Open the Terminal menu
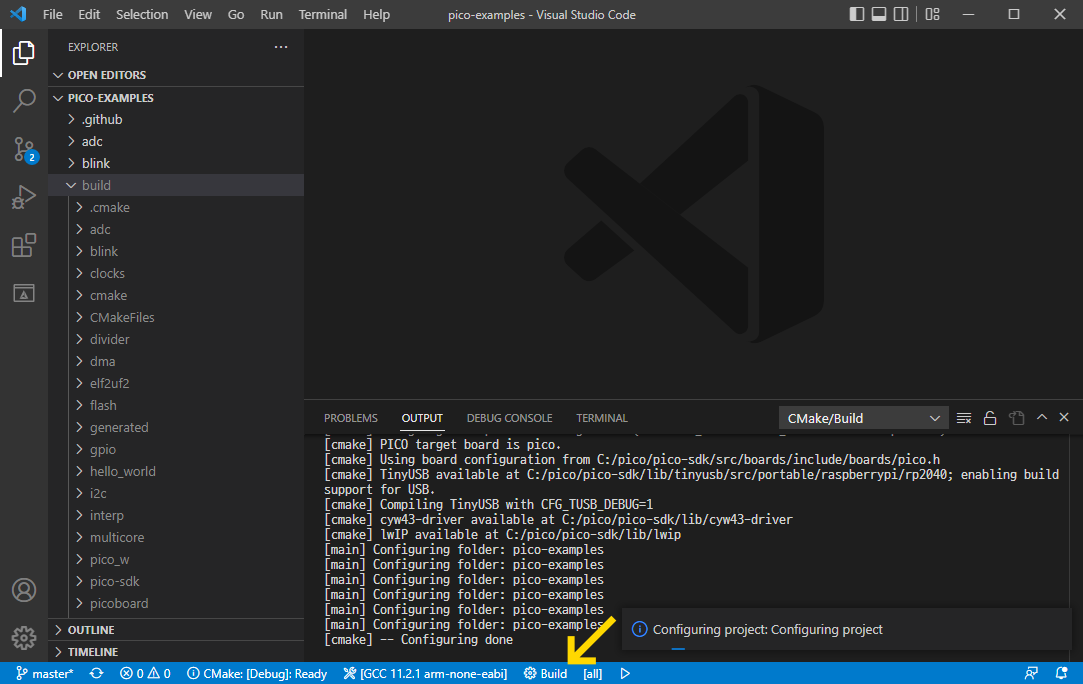Viewport: 1083px width, 684px height. pyautogui.click(x=323, y=15)
